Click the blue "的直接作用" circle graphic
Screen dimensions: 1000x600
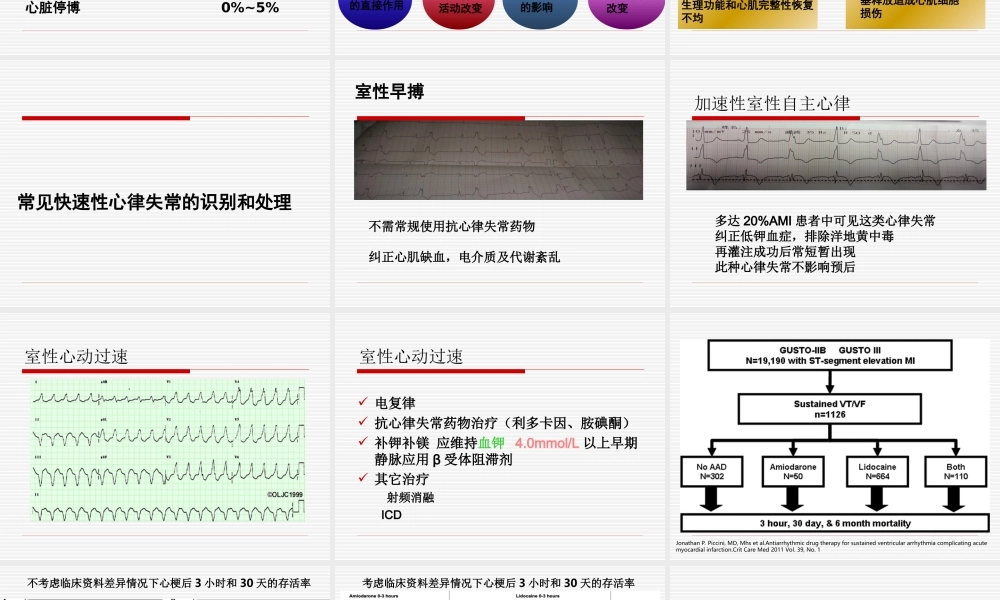[x=375, y=8]
